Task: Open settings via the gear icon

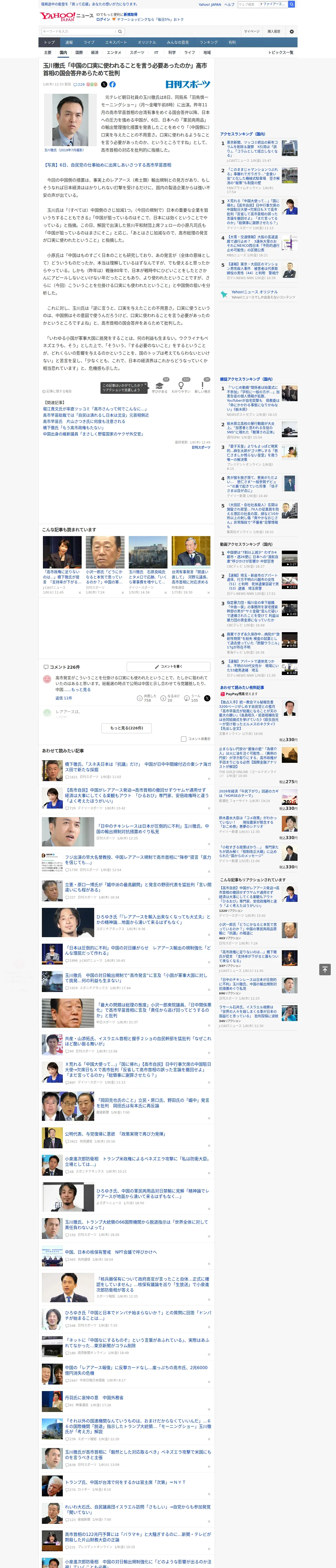Action: (x=292, y=32)
